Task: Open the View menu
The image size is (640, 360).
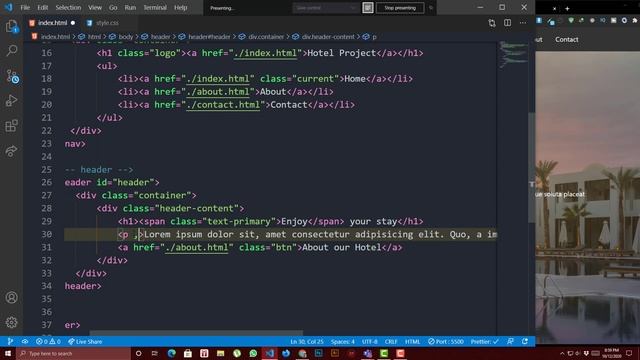Action: click(x=95, y=7)
